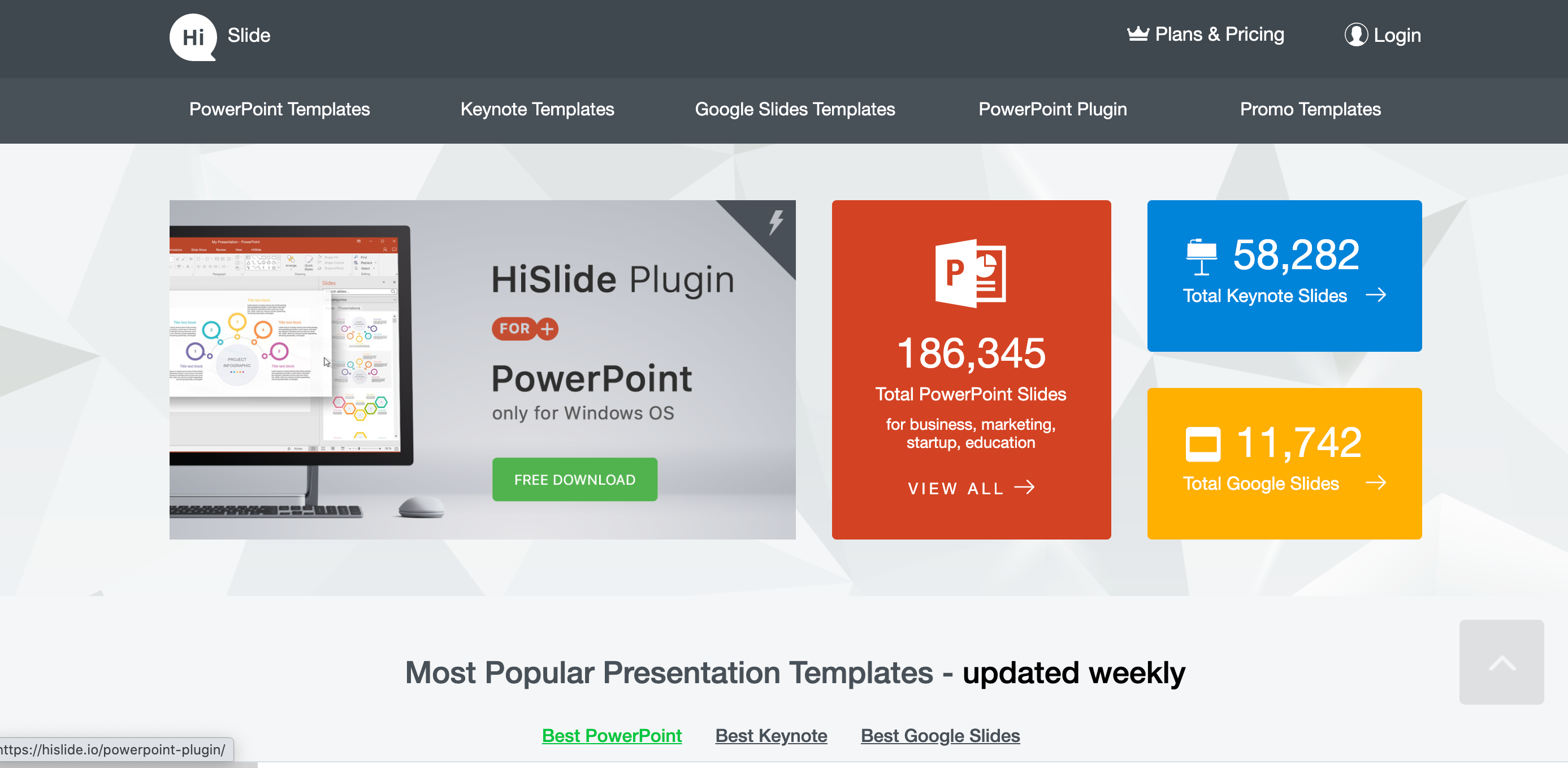
Task: Click the green FREE DOWNLOAD button
Action: tap(575, 480)
